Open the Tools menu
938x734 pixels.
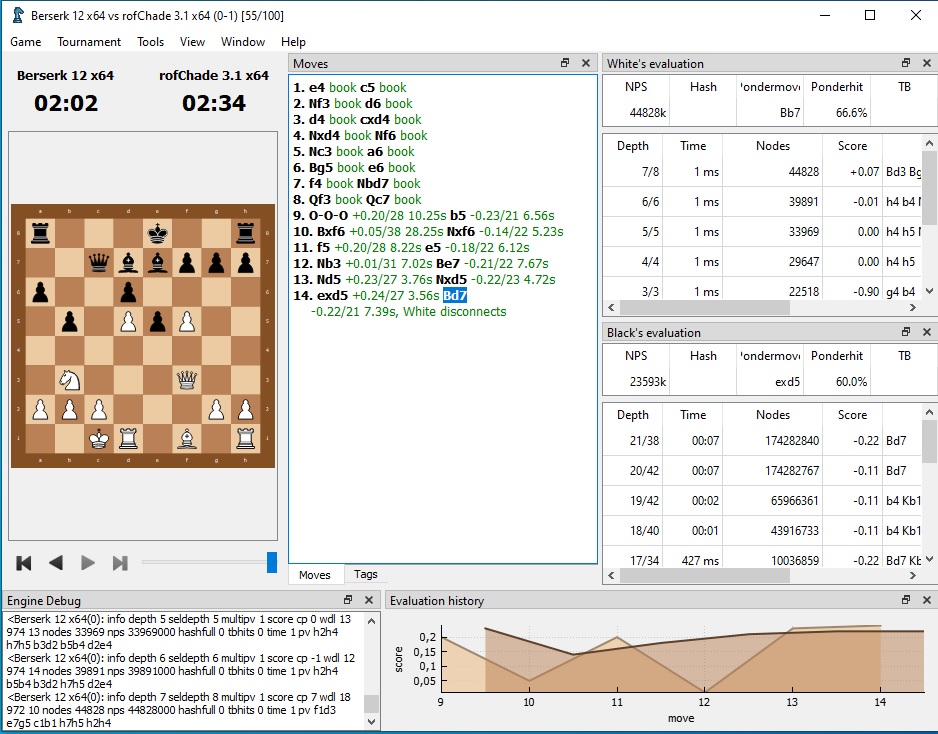point(150,42)
